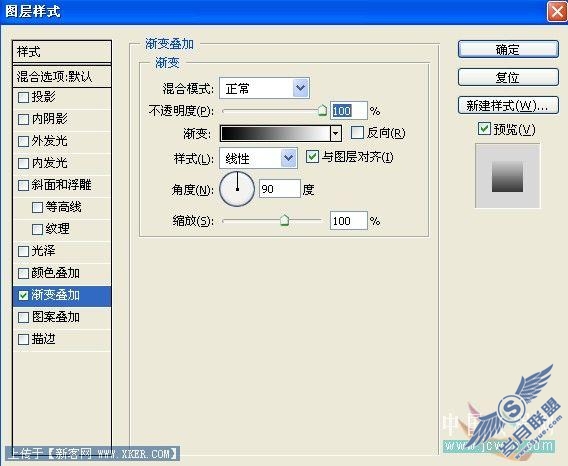Click the 缩放 scale value field
Viewport: 568px width, 466px height.
(x=348, y=221)
